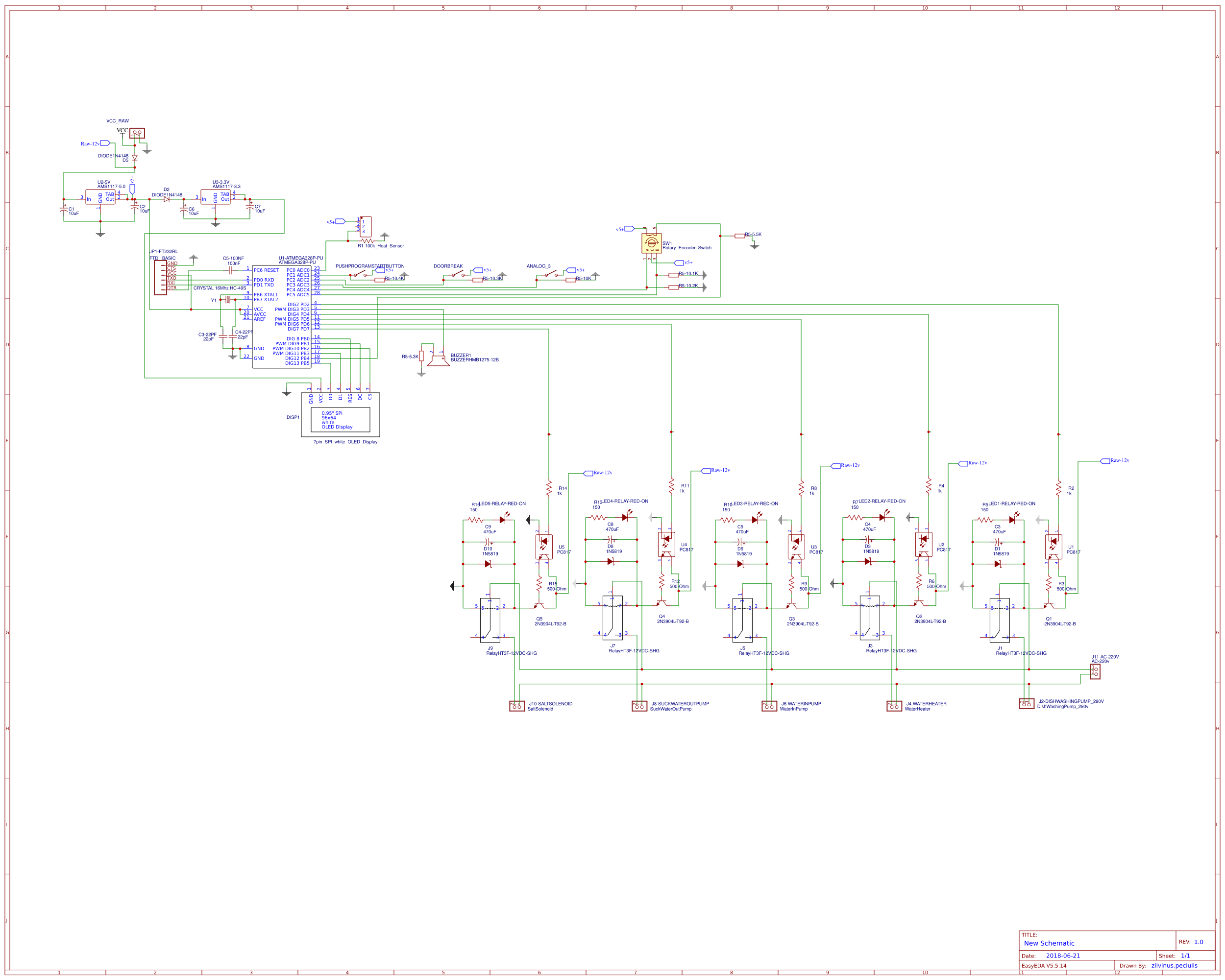1225x980 pixels.
Task: Click the J9 RelayHT3F-12VDC-SHG relay symbol
Action: pos(491,621)
